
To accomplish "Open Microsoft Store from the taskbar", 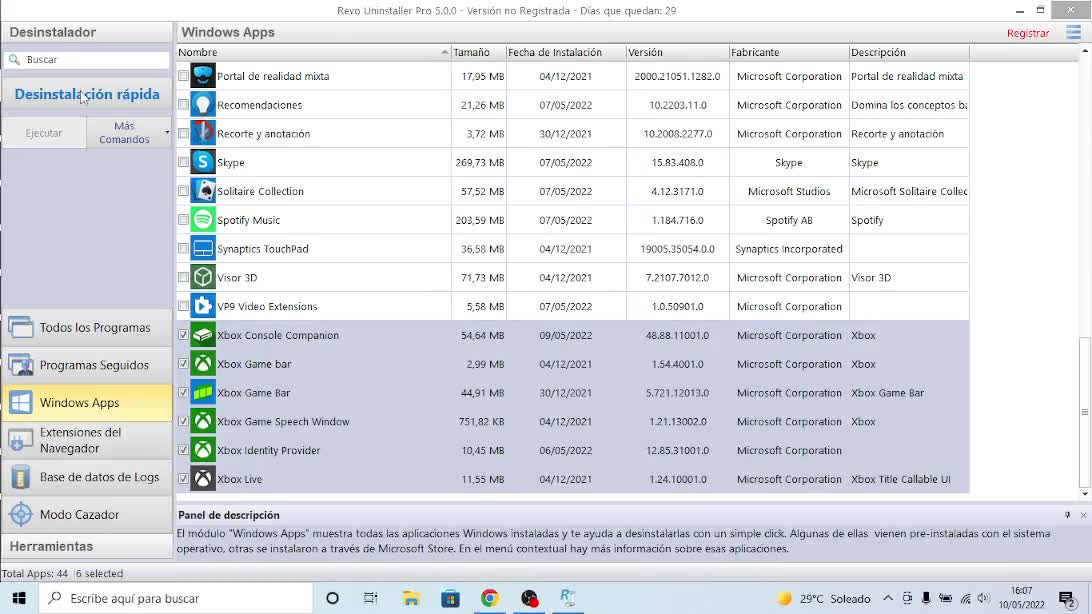I will point(451,598).
